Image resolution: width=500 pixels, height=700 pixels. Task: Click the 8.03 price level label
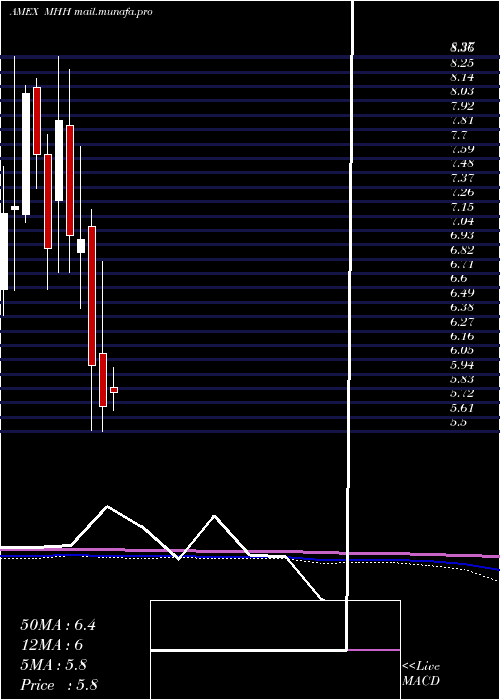[x=462, y=92]
